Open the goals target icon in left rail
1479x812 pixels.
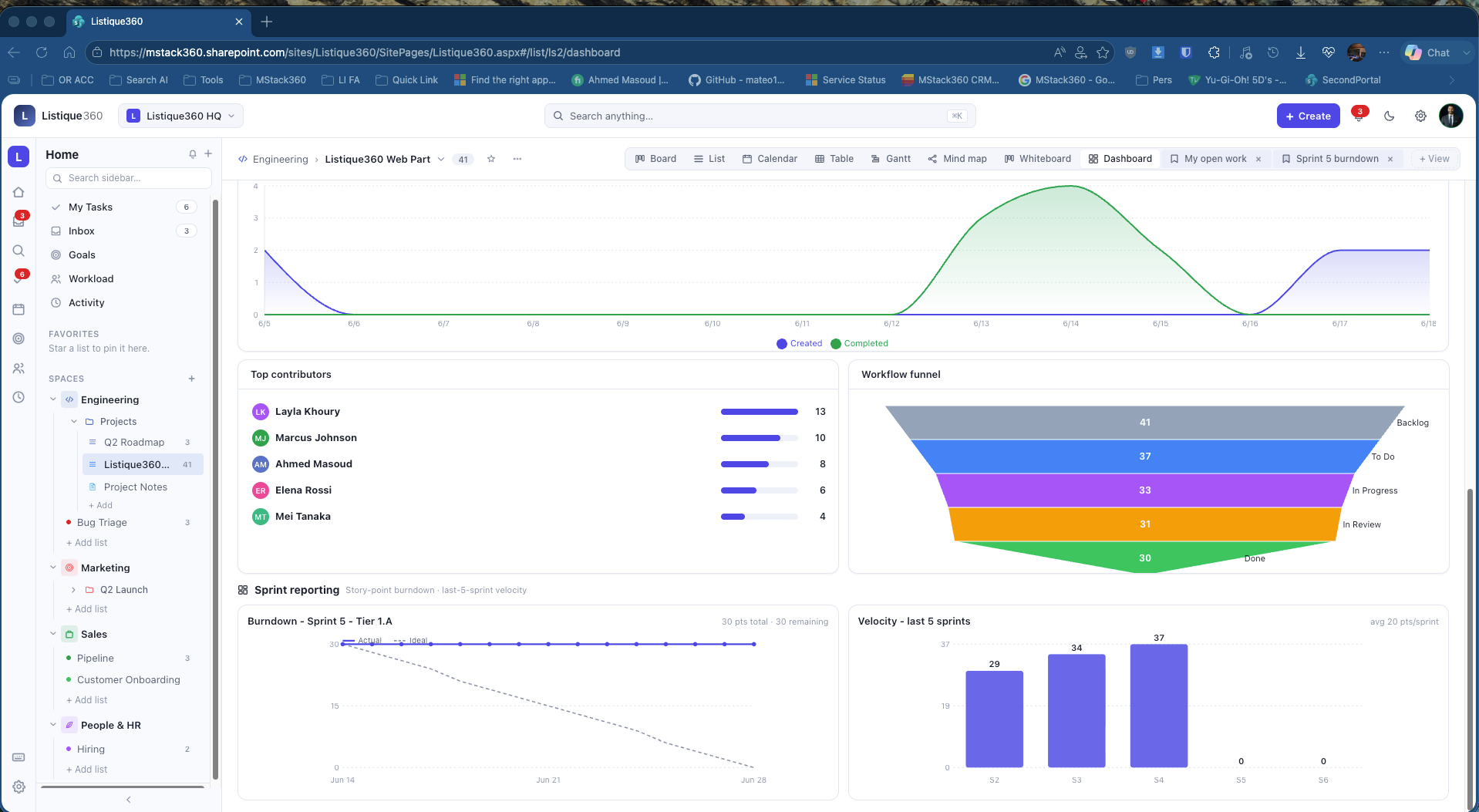pos(19,339)
